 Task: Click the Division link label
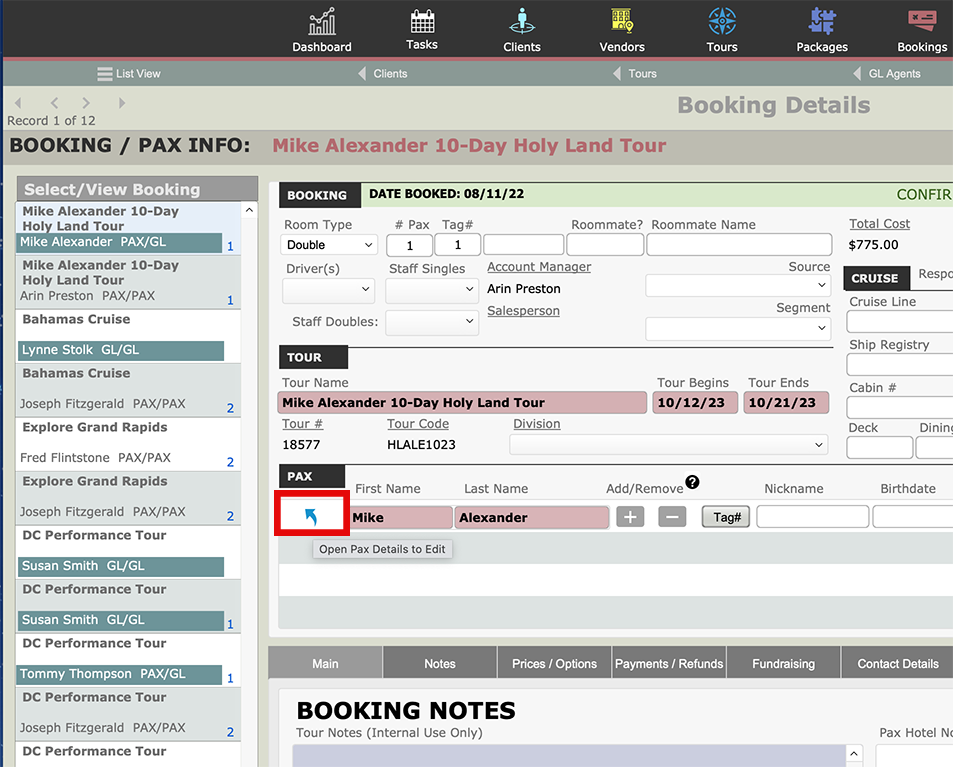tap(537, 424)
